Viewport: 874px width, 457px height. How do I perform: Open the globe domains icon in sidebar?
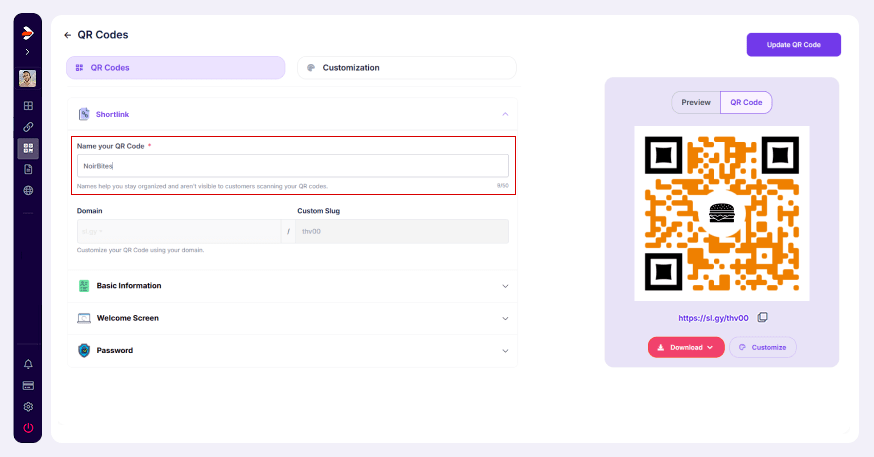pos(28,191)
